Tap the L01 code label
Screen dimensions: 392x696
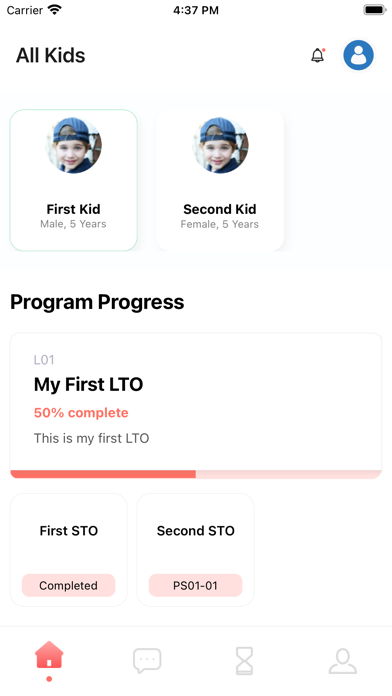pyautogui.click(x=44, y=360)
